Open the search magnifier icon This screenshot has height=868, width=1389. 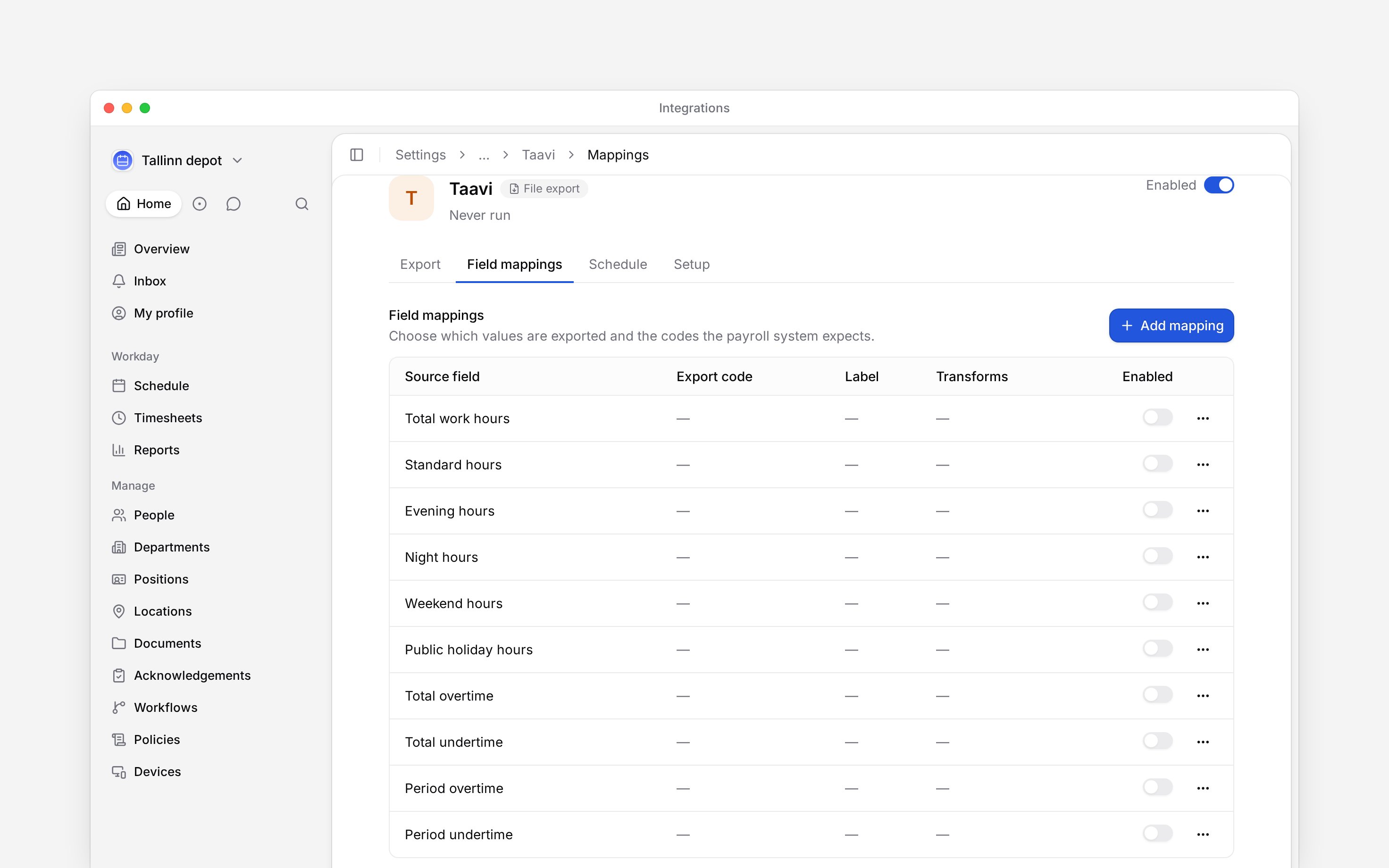(x=302, y=204)
